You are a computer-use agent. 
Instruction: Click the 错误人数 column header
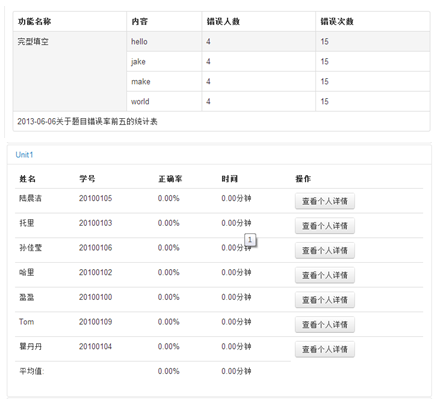point(223,22)
